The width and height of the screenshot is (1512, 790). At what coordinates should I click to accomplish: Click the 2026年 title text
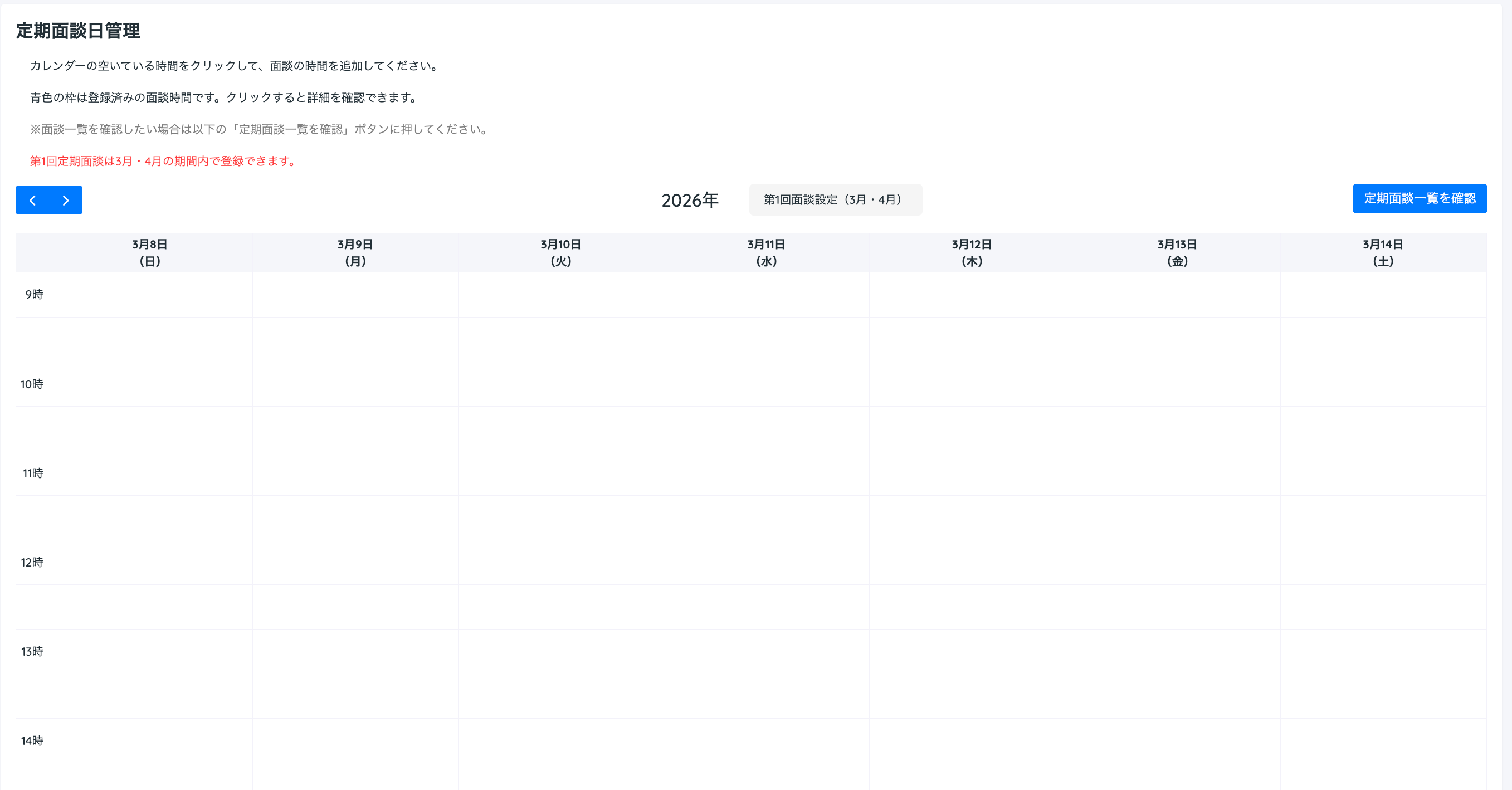(690, 200)
